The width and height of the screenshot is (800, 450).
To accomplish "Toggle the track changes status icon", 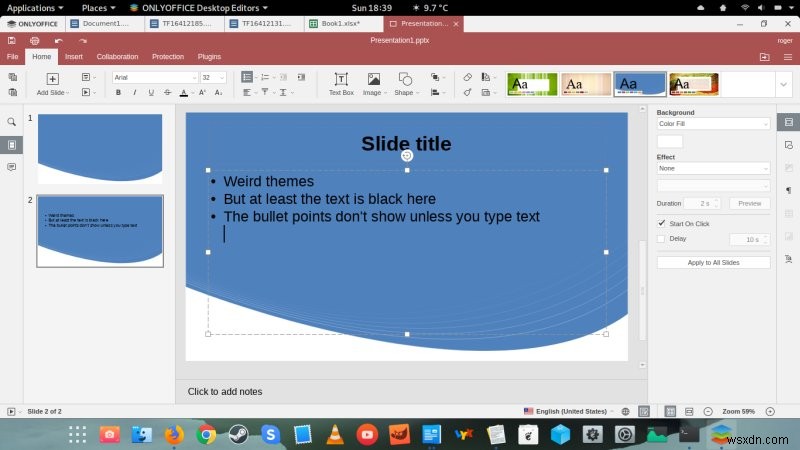I will point(644,411).
